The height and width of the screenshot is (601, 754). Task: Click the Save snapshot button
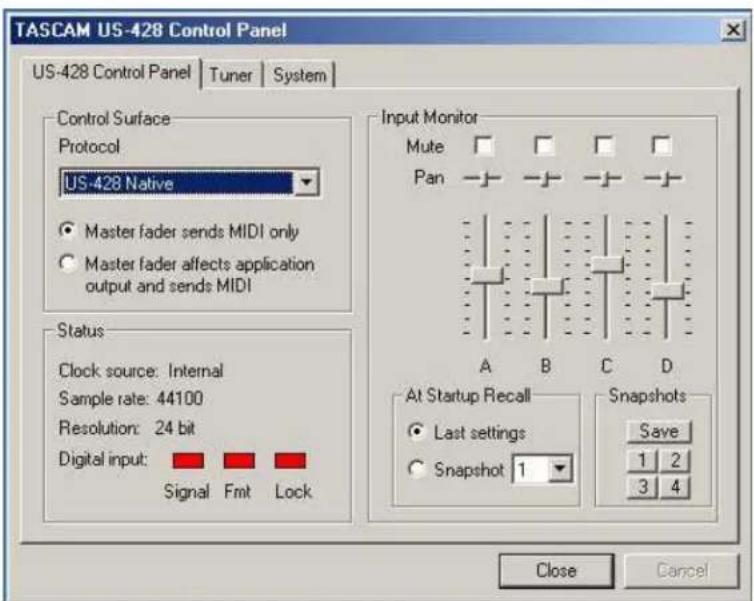(659, 431)
